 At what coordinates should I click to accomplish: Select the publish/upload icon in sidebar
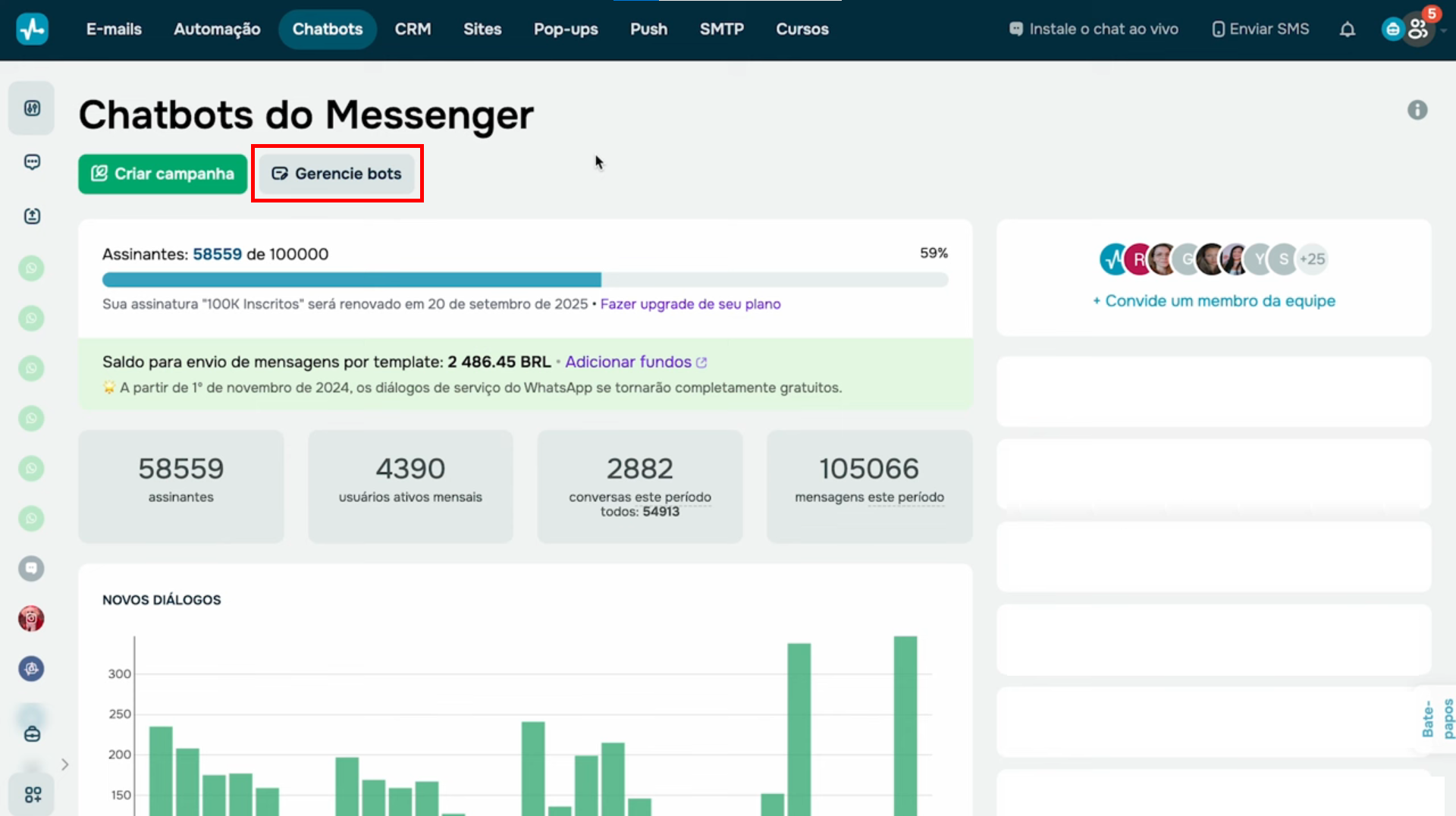click(x=31, y=215)
